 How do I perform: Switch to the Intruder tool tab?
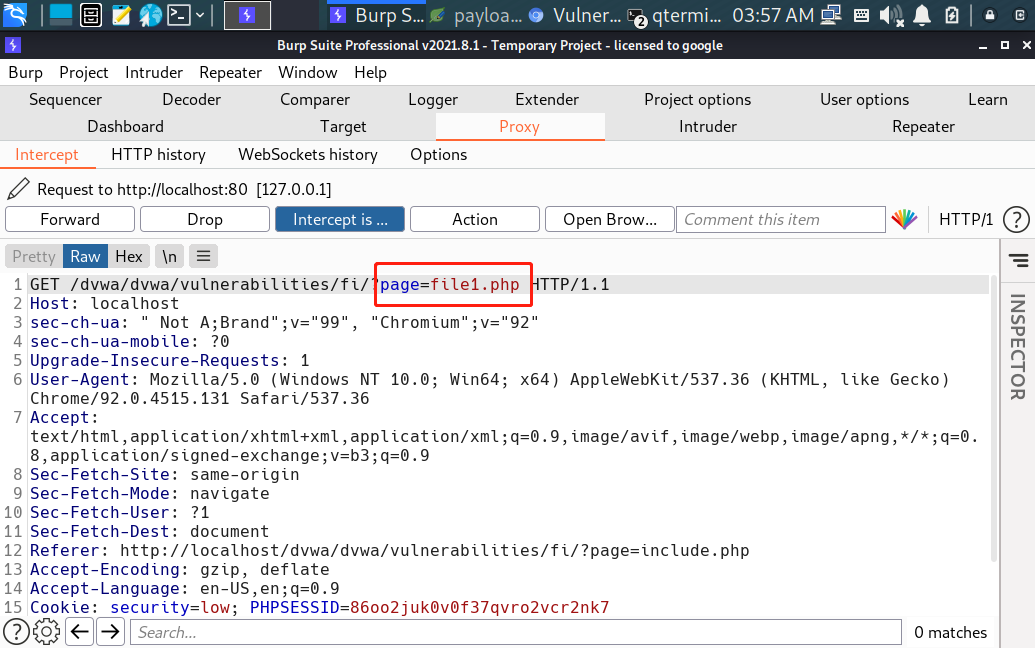(708, 127)
